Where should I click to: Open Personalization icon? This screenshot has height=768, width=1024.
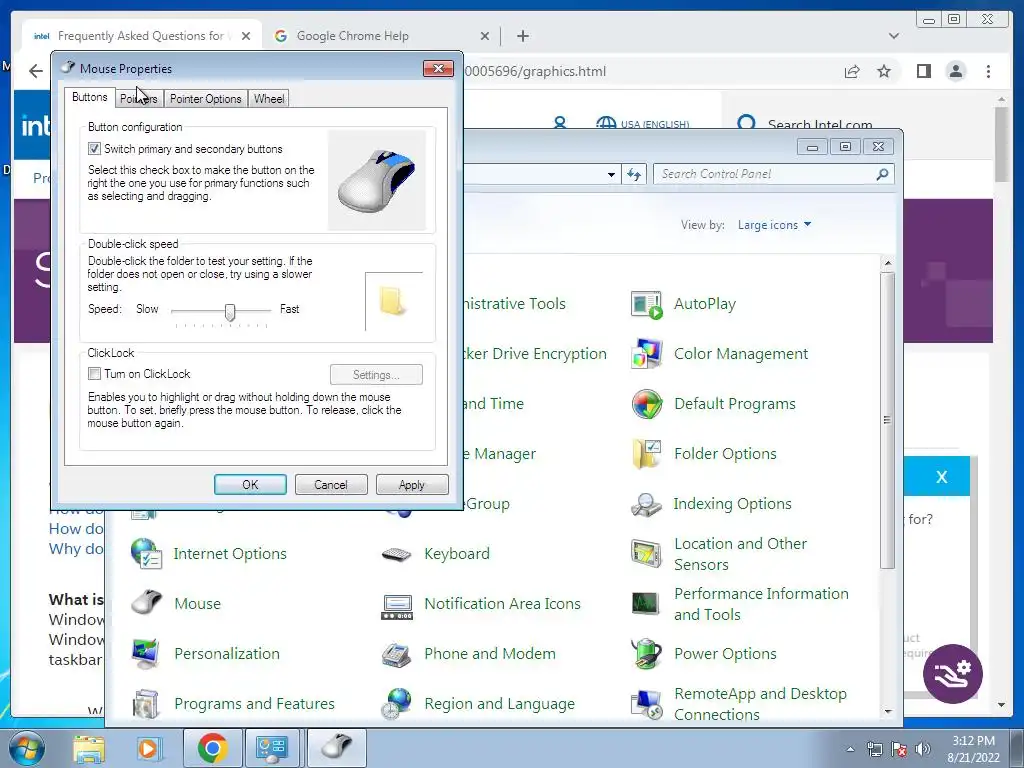(x=146, y=654)
